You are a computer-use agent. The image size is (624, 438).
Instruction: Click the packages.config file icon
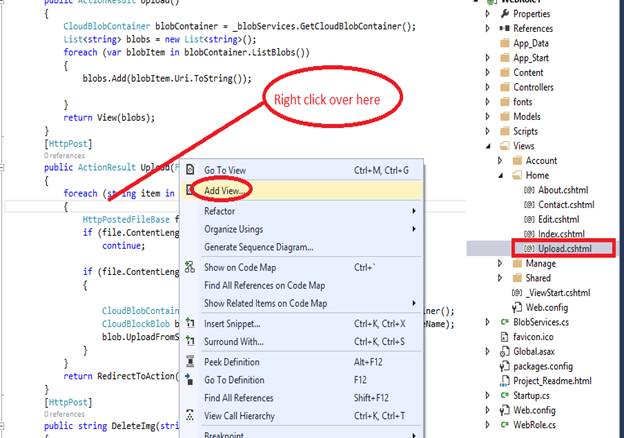(x=504, y=366)
